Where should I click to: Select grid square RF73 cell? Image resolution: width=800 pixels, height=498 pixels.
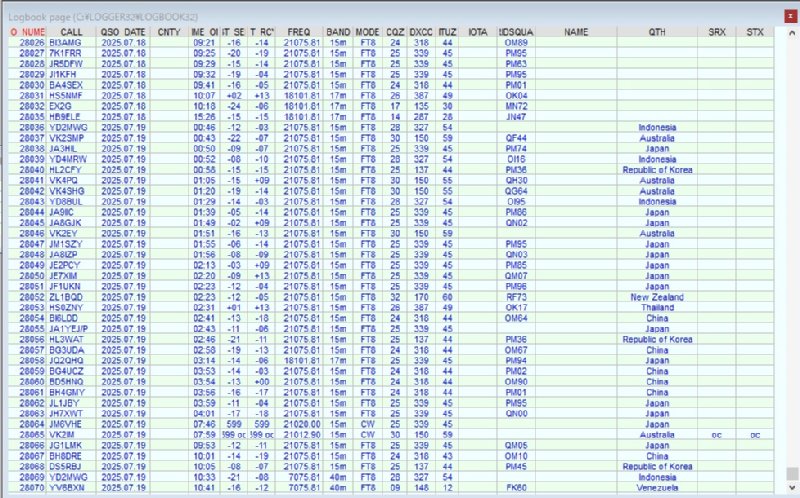point(516,297)
